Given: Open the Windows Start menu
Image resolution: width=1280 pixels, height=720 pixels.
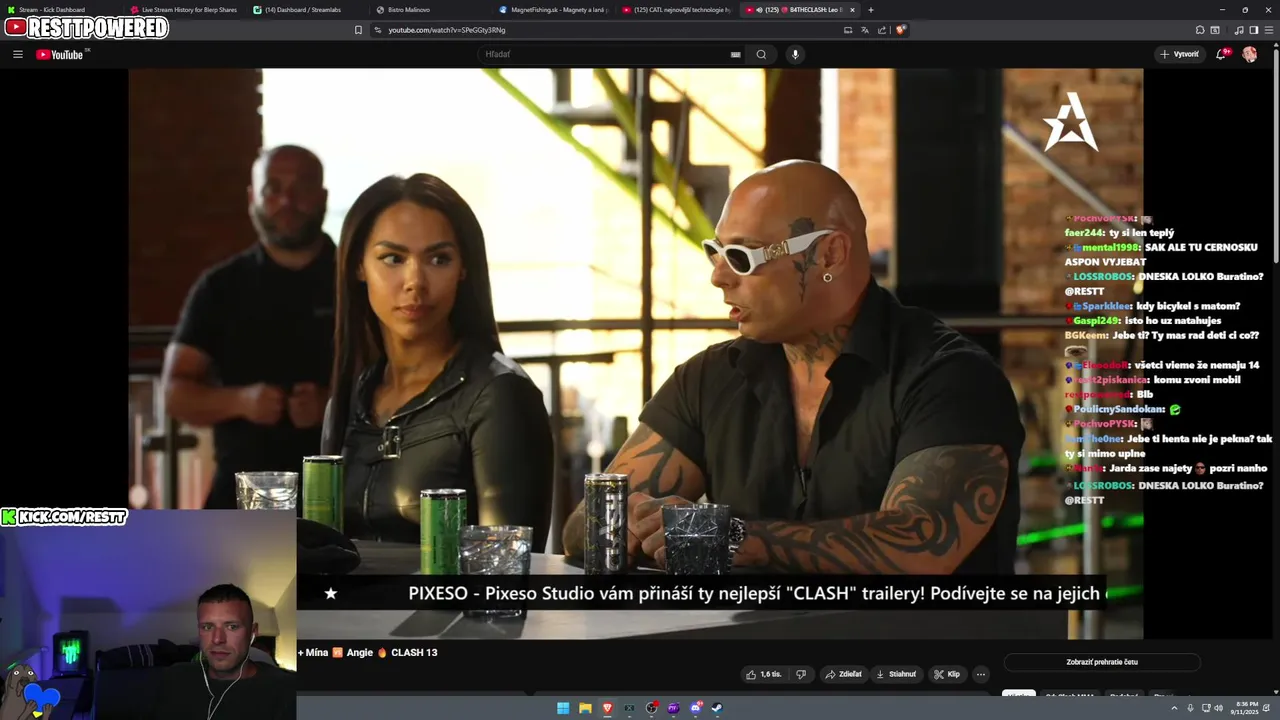Looking at the screenshot, I should point(563,708).
